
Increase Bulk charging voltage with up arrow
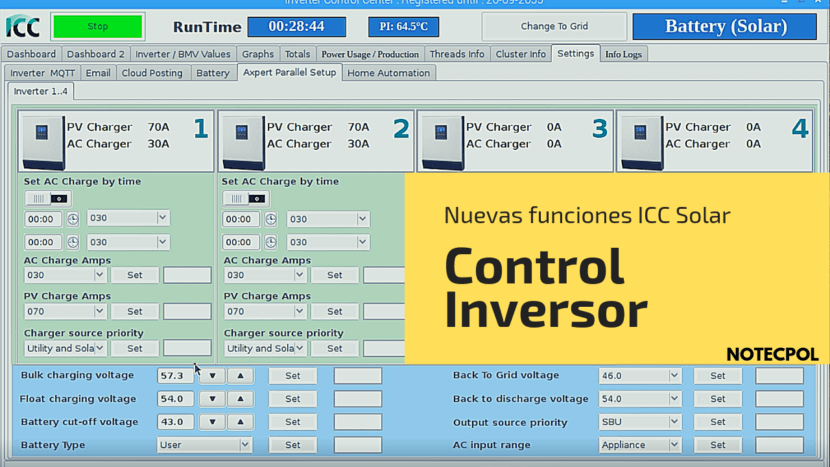[240, 376]
